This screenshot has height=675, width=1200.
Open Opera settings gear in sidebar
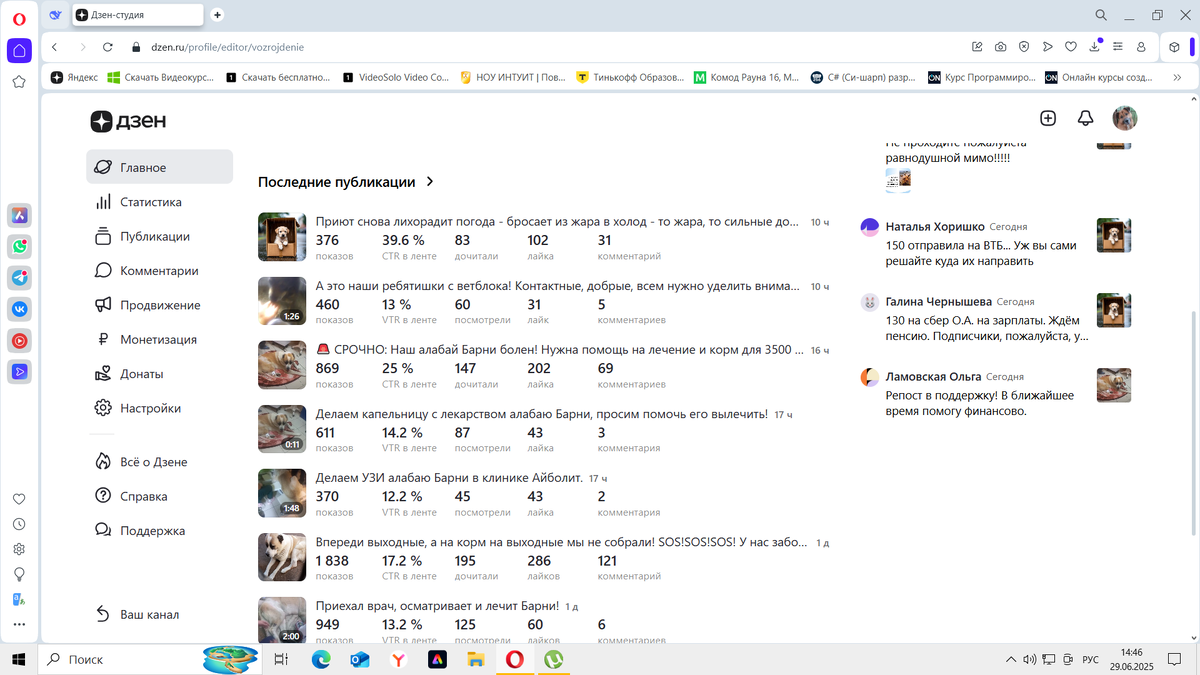point(19,549)
